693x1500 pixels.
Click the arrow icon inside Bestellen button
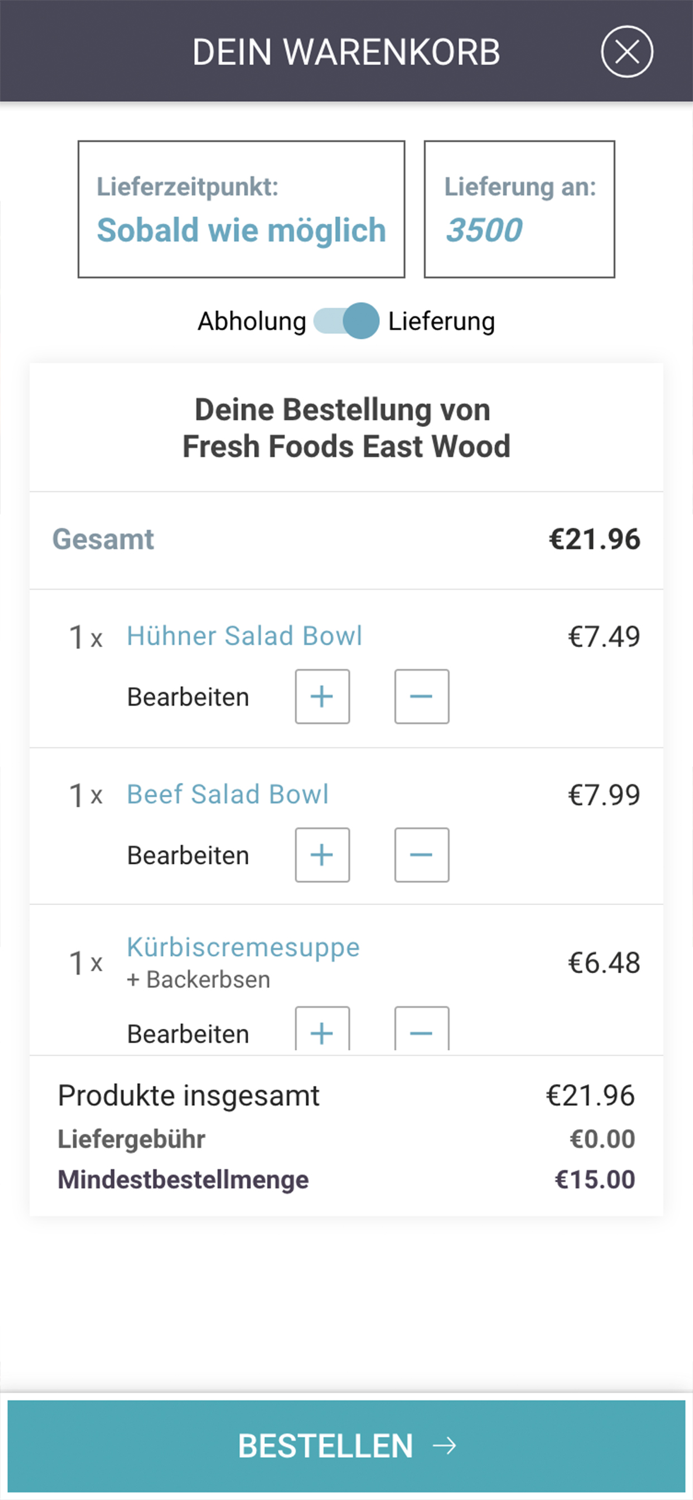[x=444, y=1446]
